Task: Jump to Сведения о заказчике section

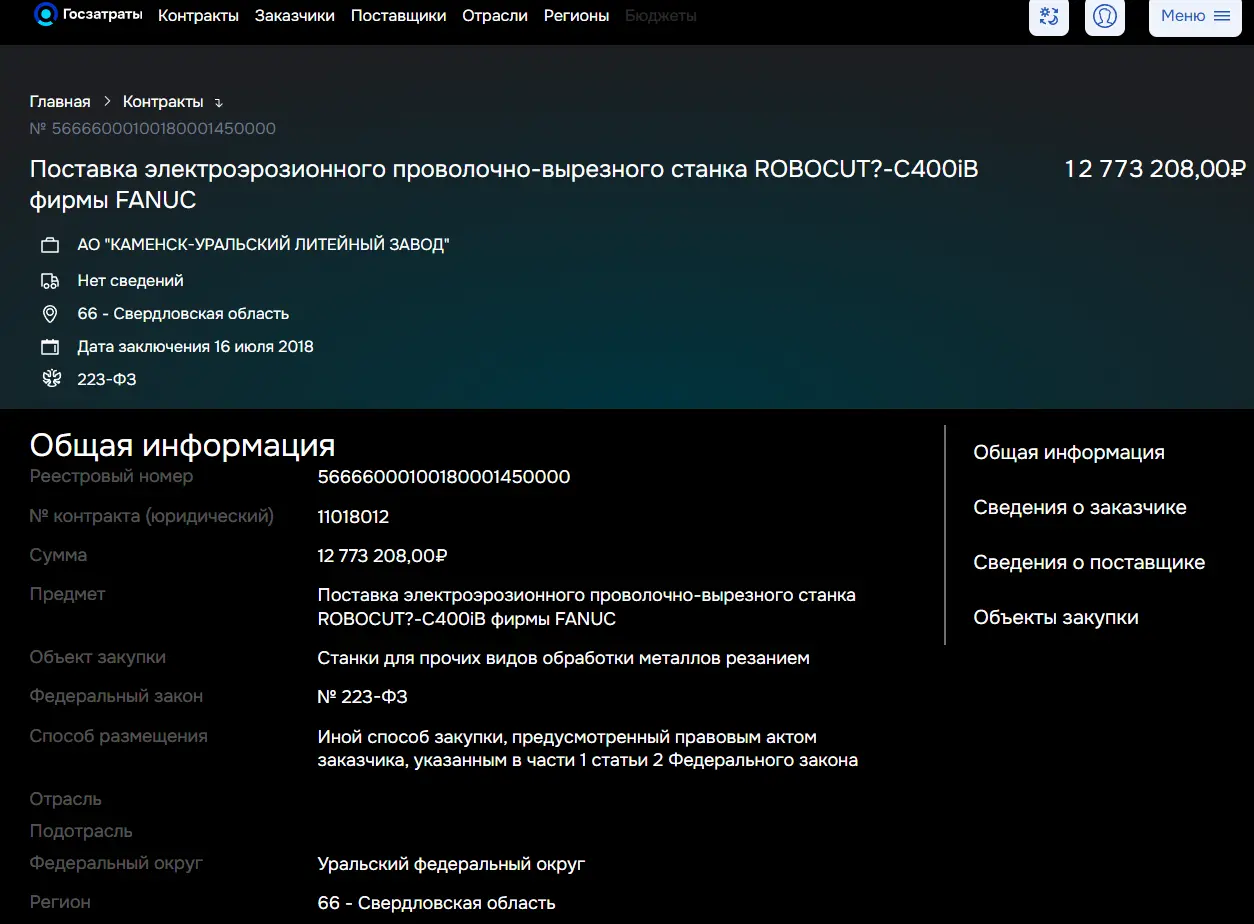Action: 1080,508
